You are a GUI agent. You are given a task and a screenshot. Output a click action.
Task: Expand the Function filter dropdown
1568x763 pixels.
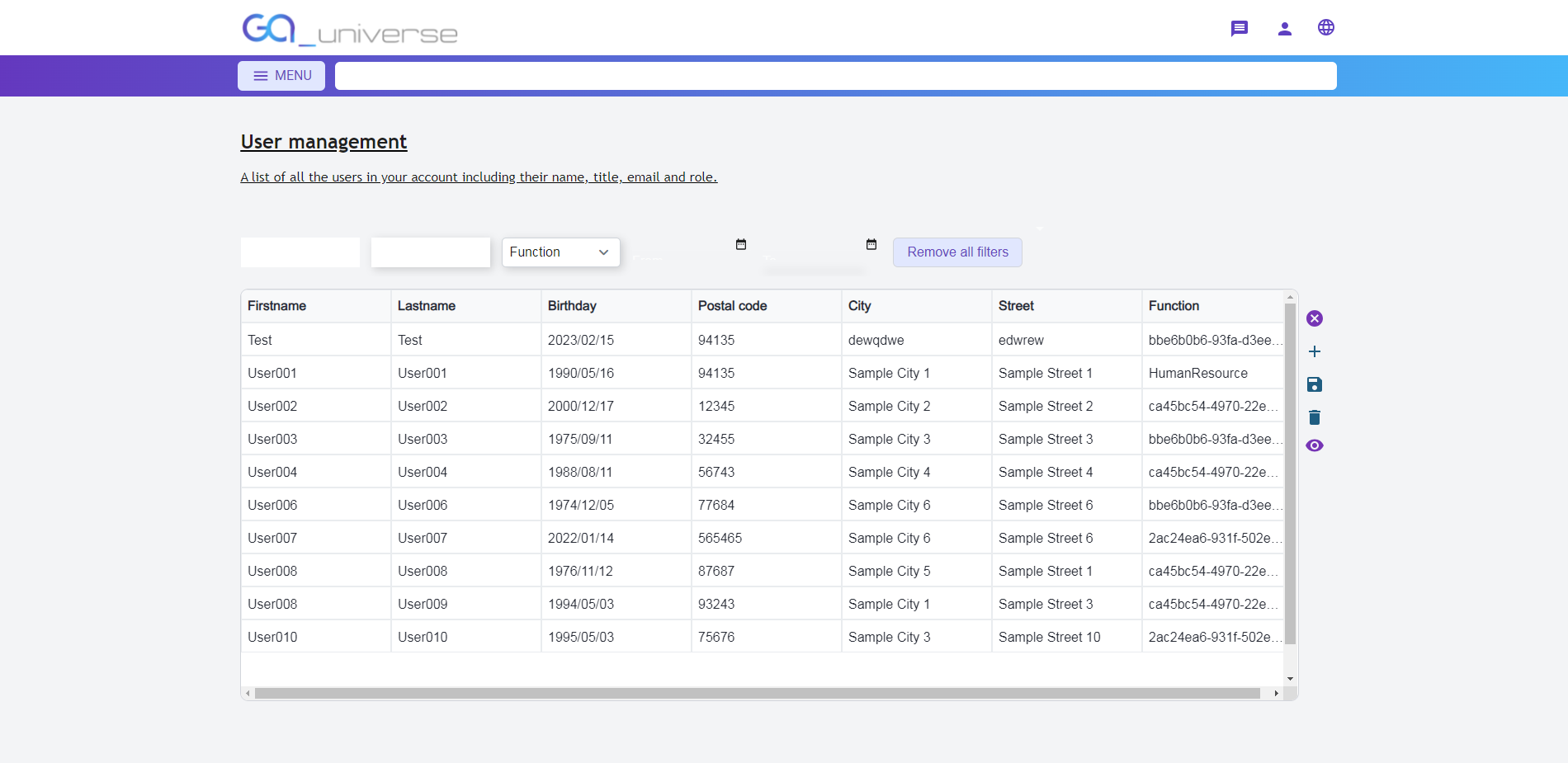[561, 252]
